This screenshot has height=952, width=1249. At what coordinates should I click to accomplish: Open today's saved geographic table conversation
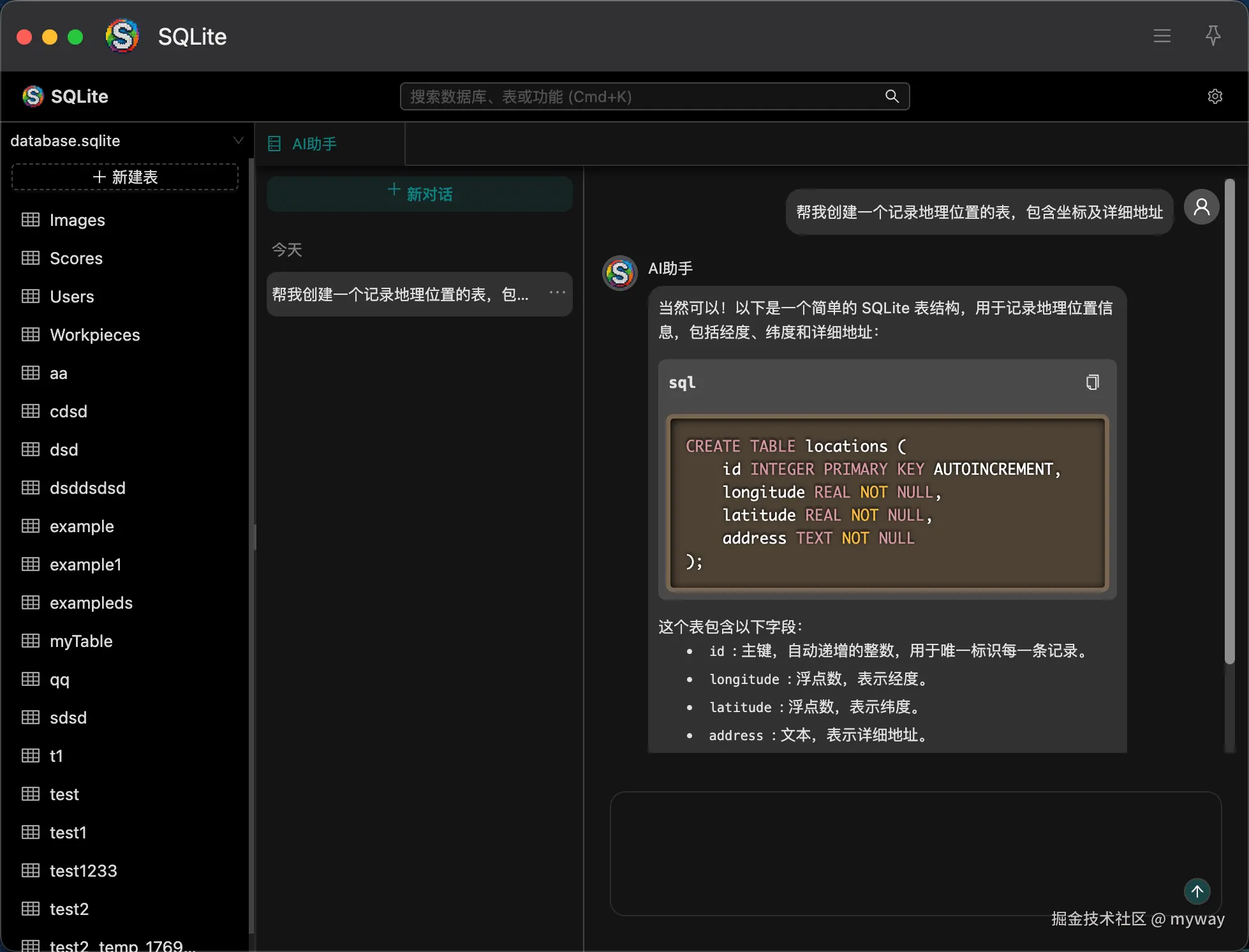400,294
